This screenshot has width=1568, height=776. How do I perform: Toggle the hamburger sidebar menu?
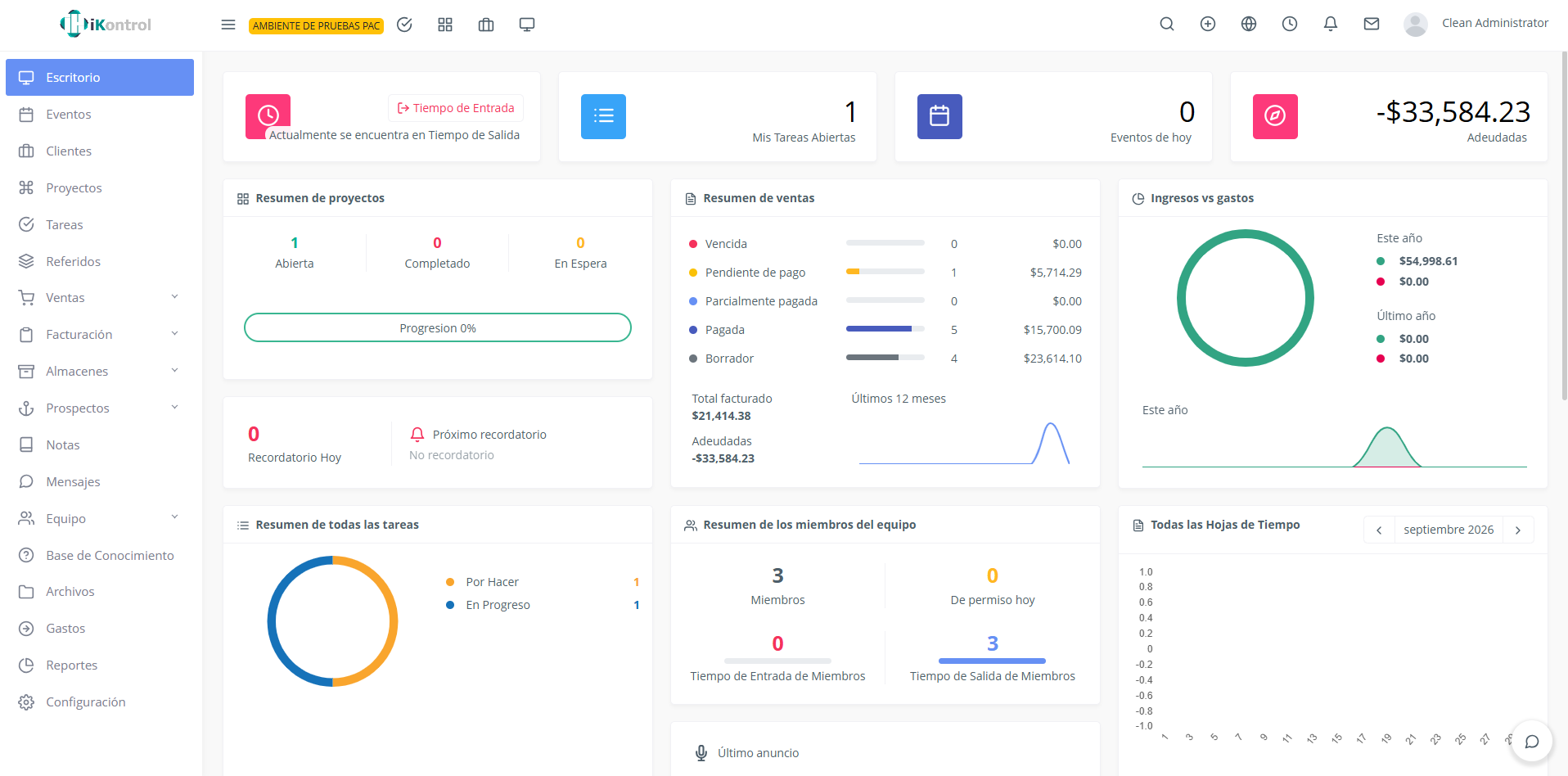point(228,25)
